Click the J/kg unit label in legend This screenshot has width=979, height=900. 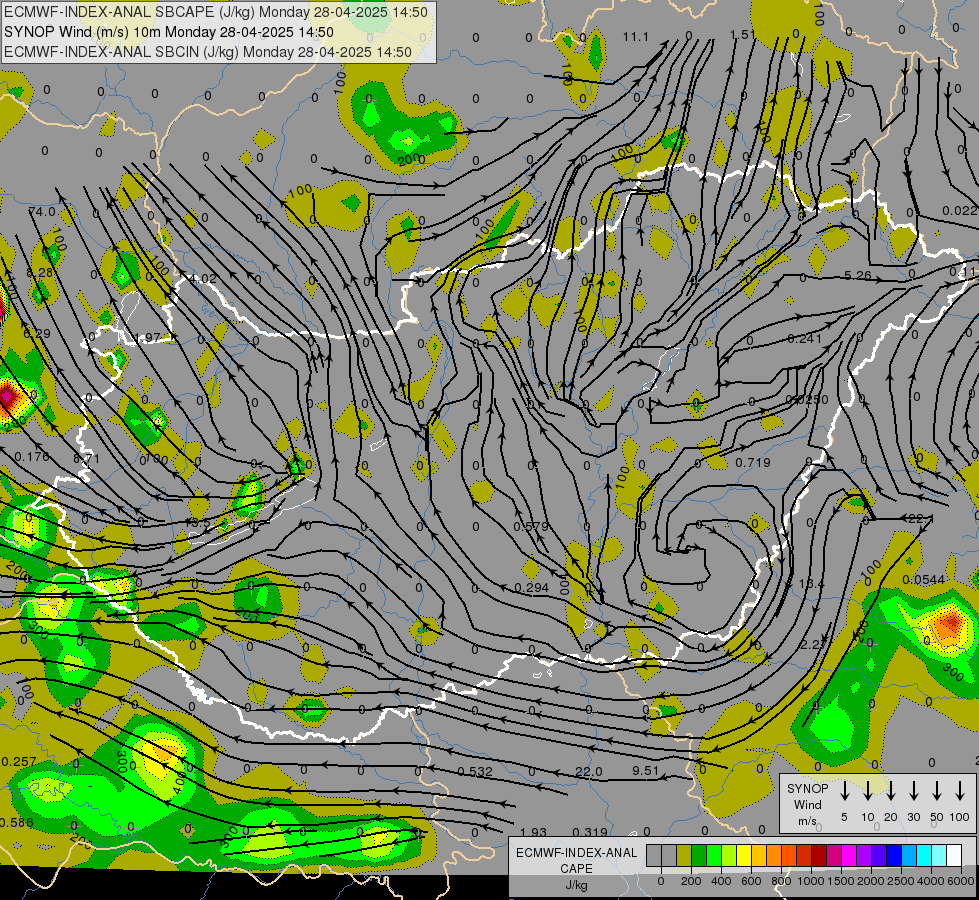coord(576,885)
